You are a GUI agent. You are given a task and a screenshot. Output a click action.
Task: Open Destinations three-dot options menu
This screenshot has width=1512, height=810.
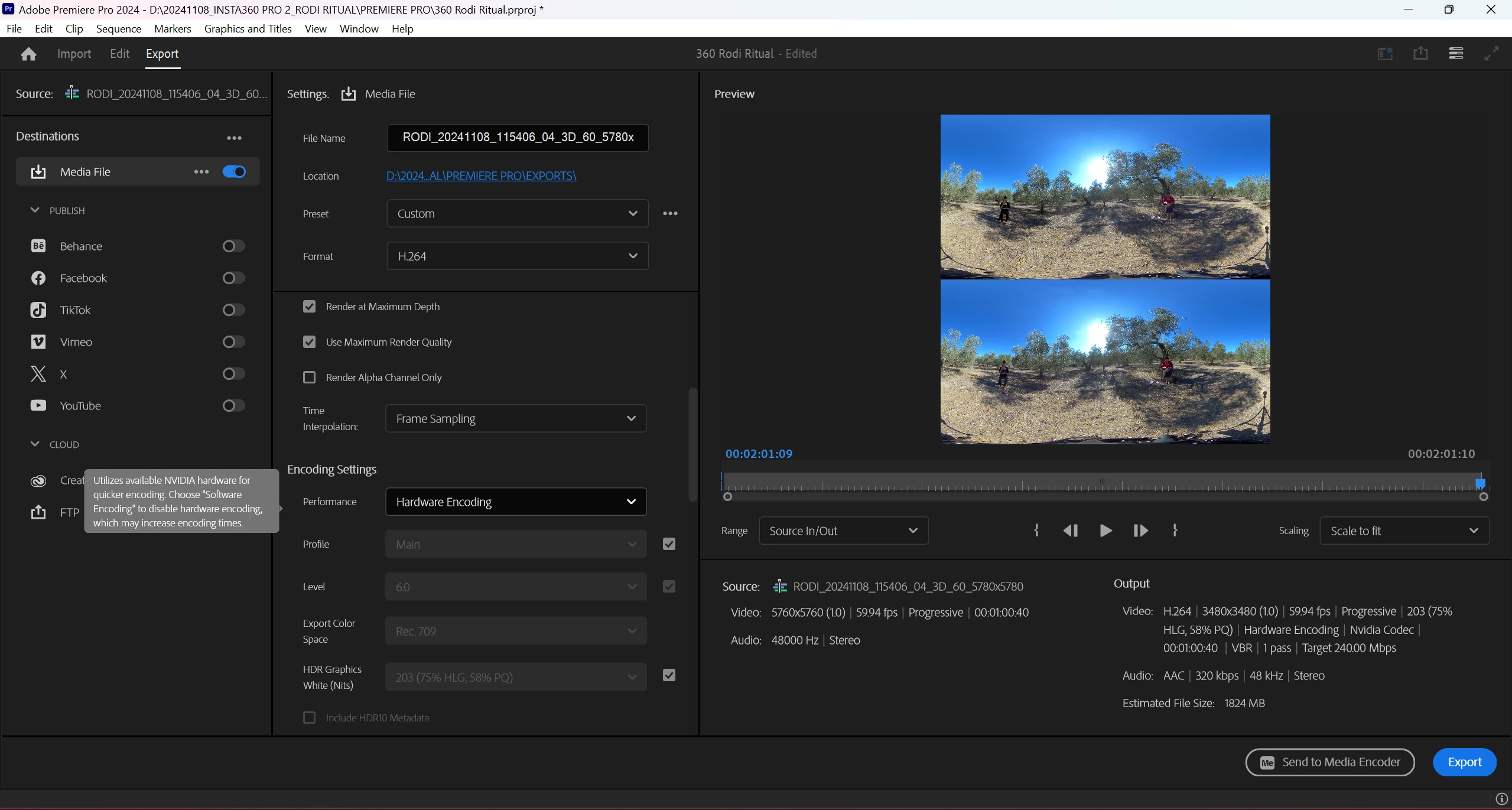tap(234, 138)
